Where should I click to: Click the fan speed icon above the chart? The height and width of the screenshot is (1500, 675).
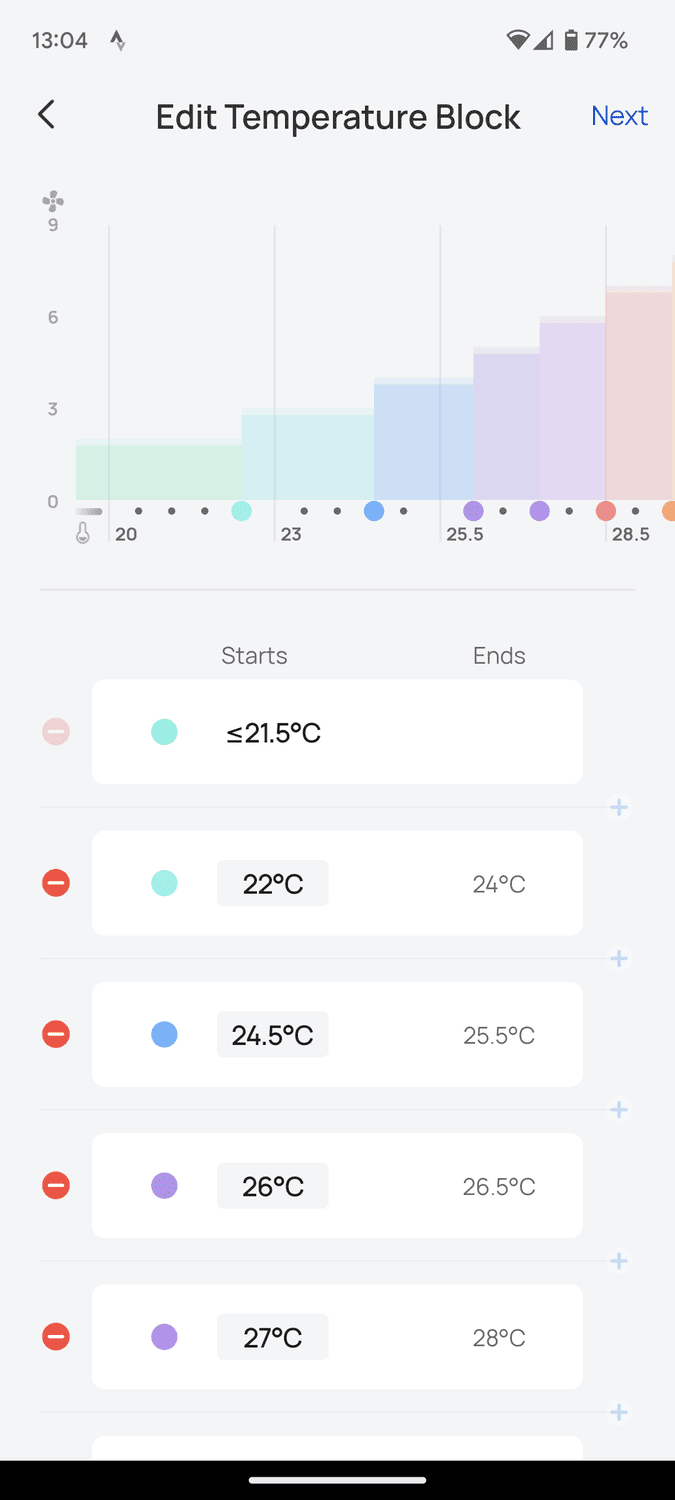(x=53, y=202)
